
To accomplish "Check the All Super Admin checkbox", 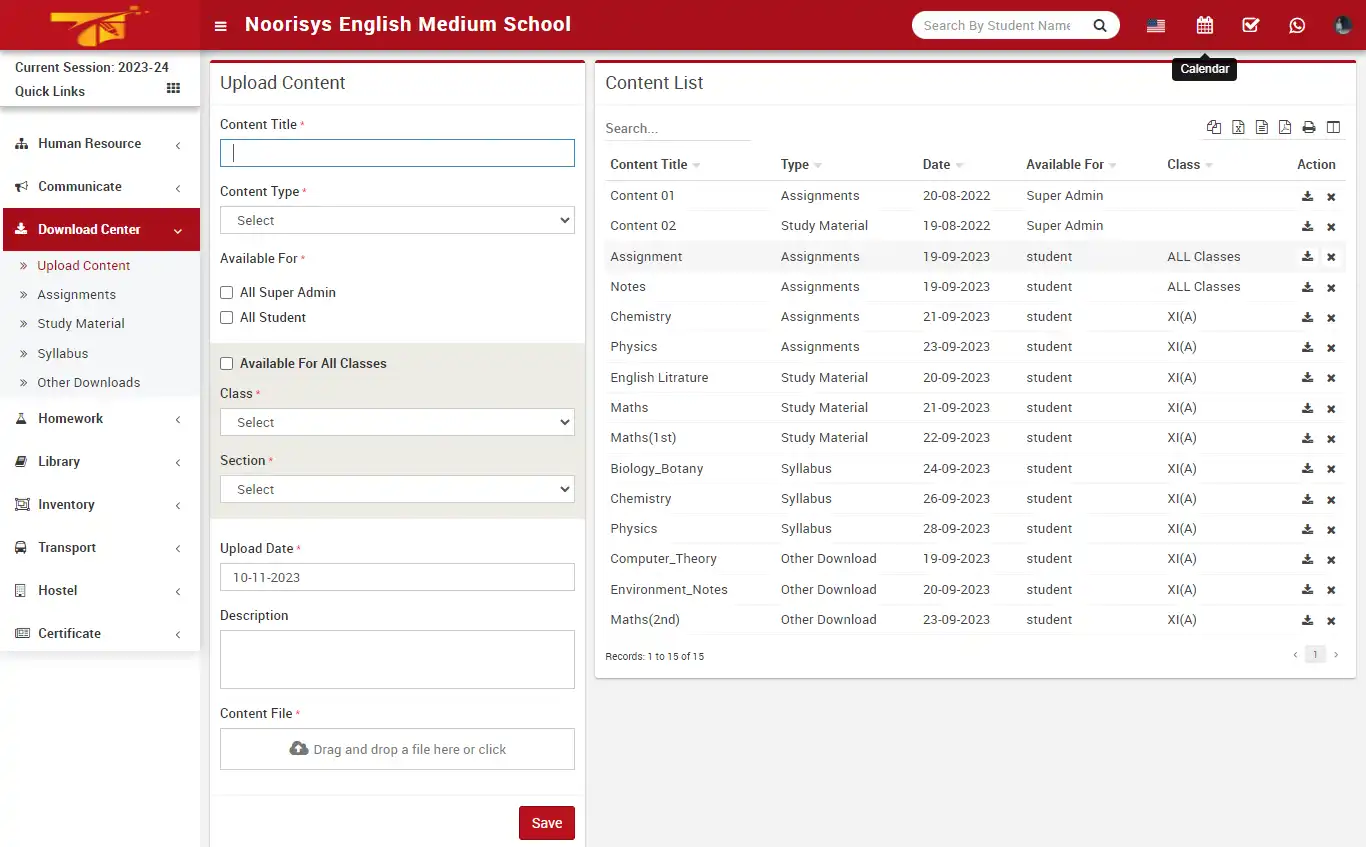I will tap(226, 292).
